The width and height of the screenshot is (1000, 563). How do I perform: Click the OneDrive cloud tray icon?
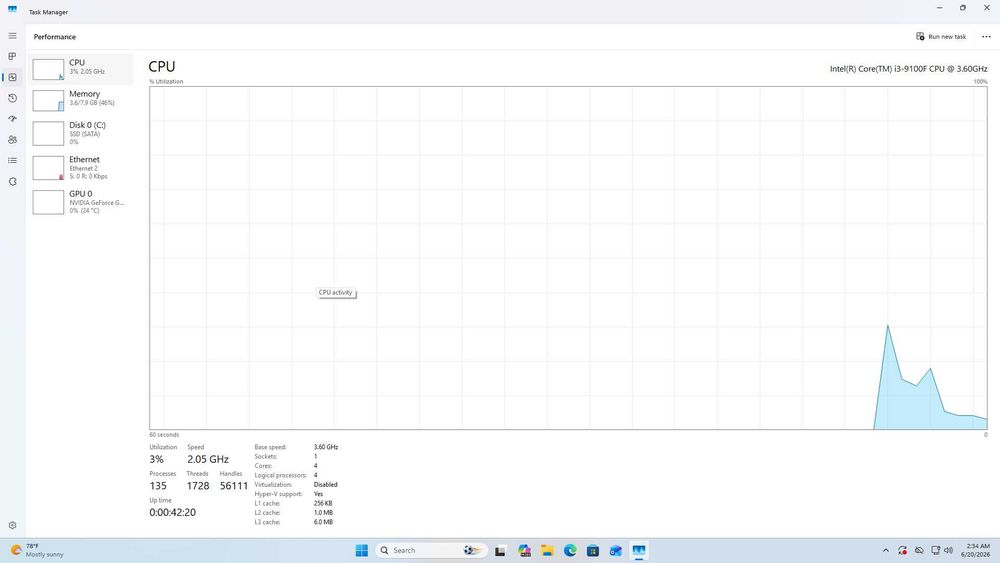pyautogui.click(x=919, y=550)
